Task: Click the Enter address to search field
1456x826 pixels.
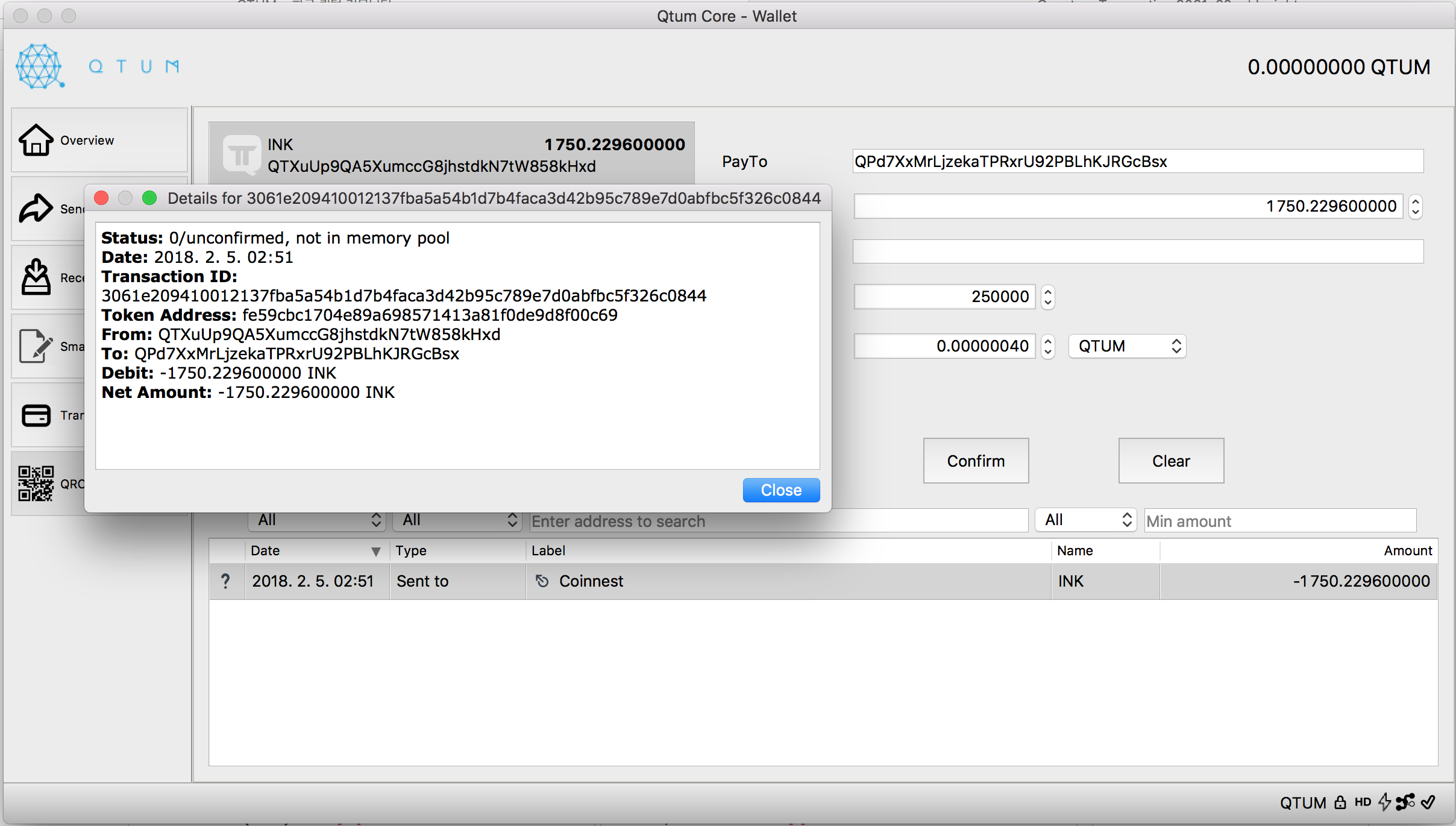Action: pos(779,521)
